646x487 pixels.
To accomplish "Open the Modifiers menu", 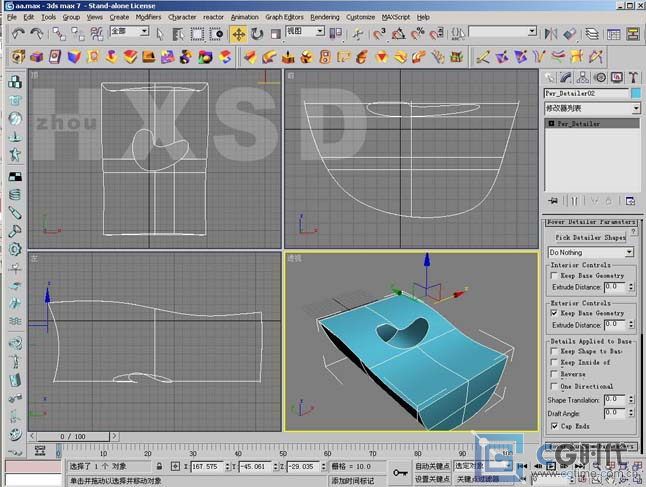I will coord(148,17).
